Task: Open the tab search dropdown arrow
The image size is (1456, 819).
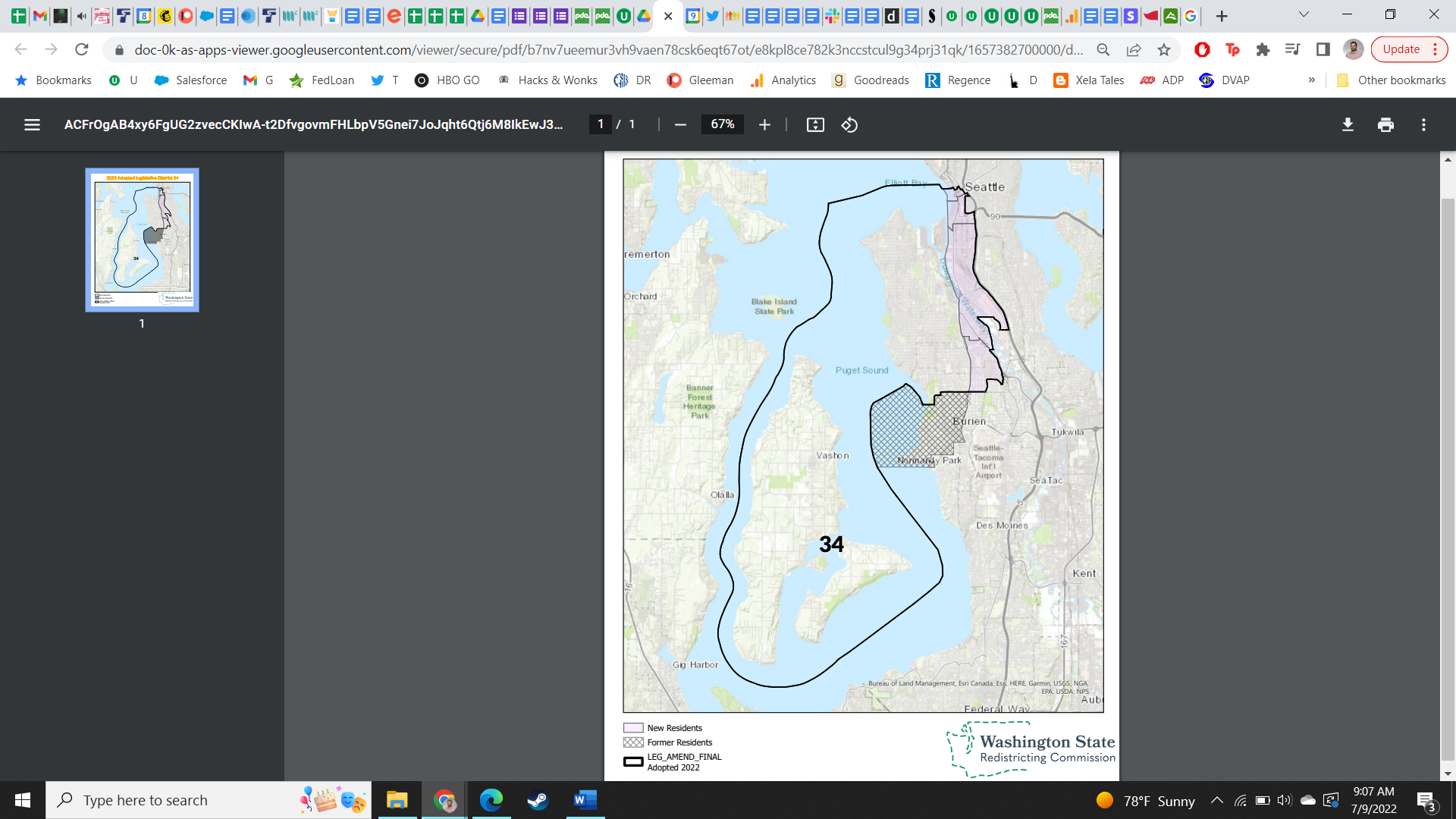Action: click(1304, 15)
